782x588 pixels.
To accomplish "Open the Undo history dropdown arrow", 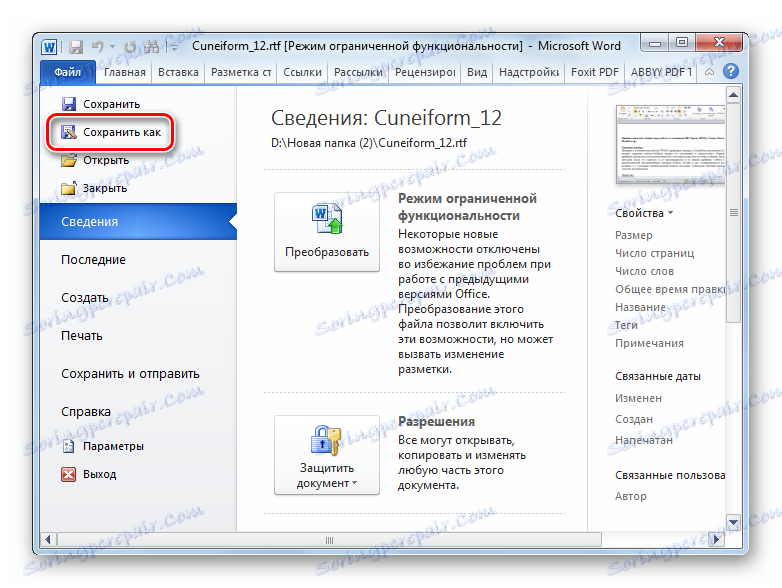I will click(112, 47).
